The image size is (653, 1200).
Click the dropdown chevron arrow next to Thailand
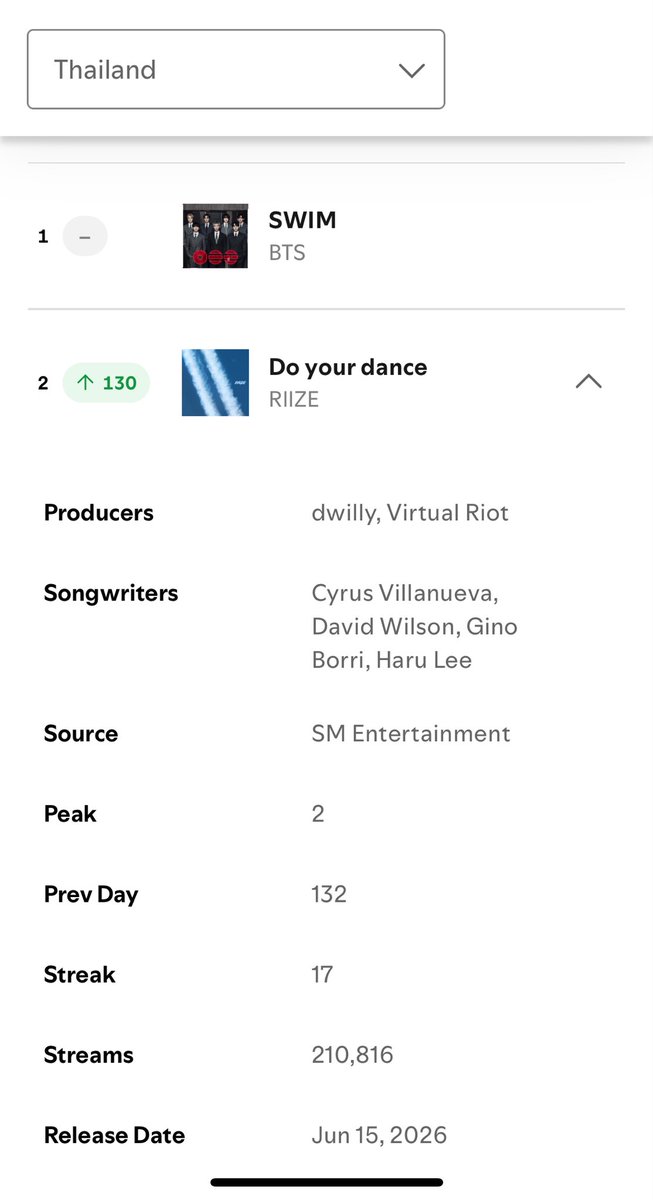(x=411, y=70)
